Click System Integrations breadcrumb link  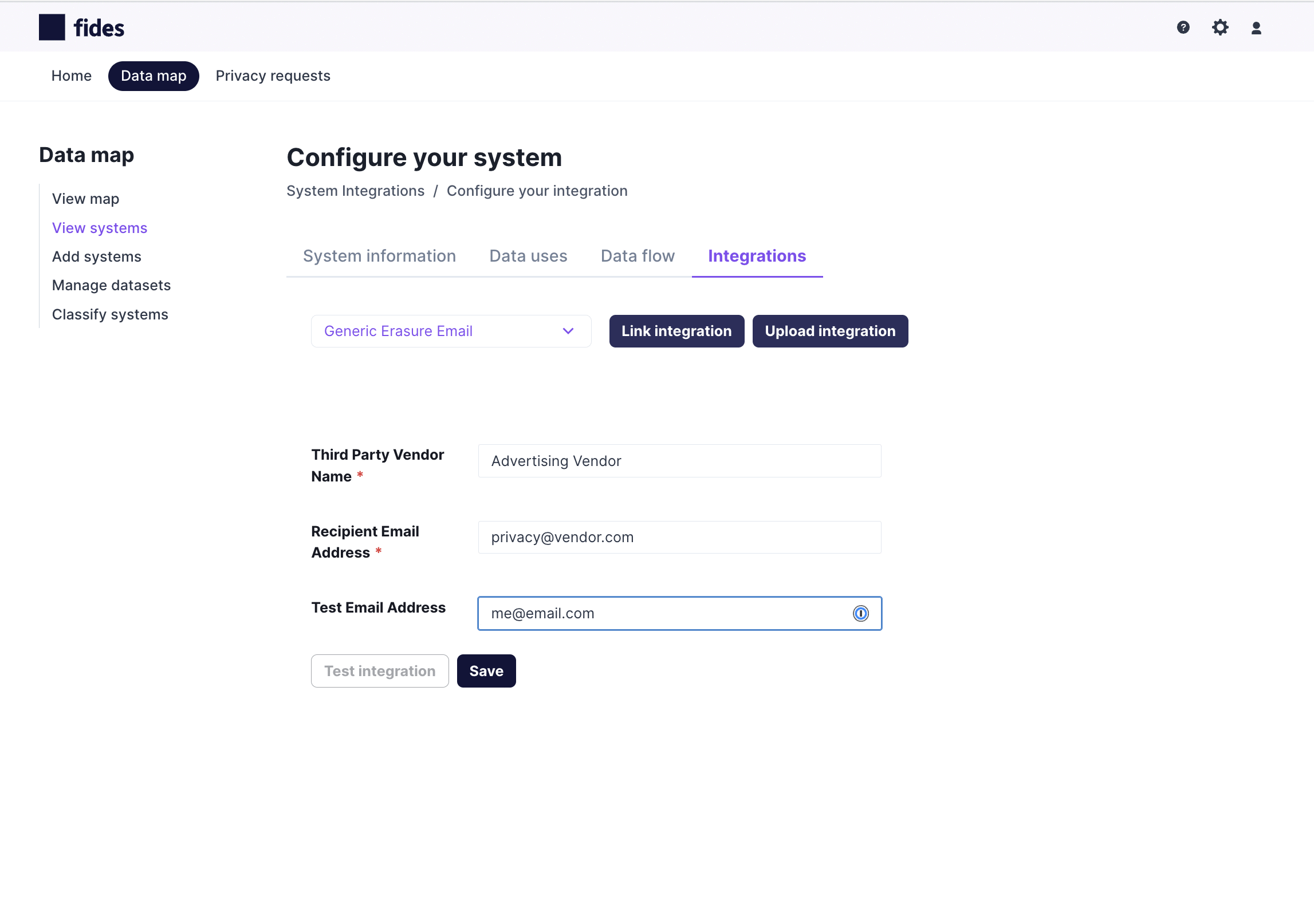coord(356,191)
